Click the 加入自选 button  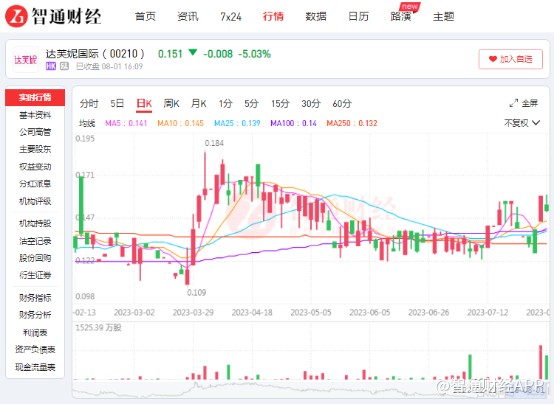pyautogui.click(x=511, y=59)
